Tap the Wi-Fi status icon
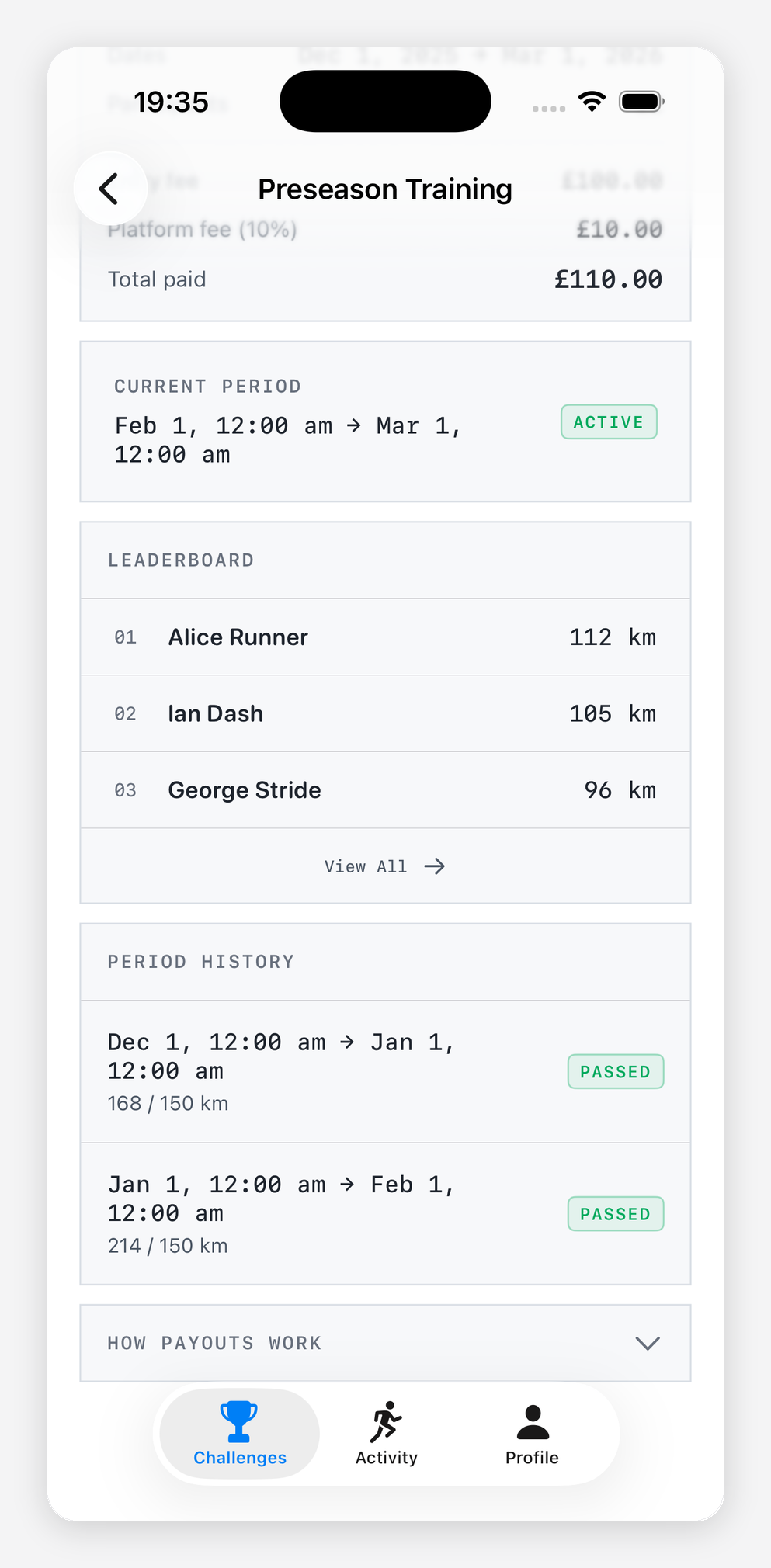 coord(592,102)
